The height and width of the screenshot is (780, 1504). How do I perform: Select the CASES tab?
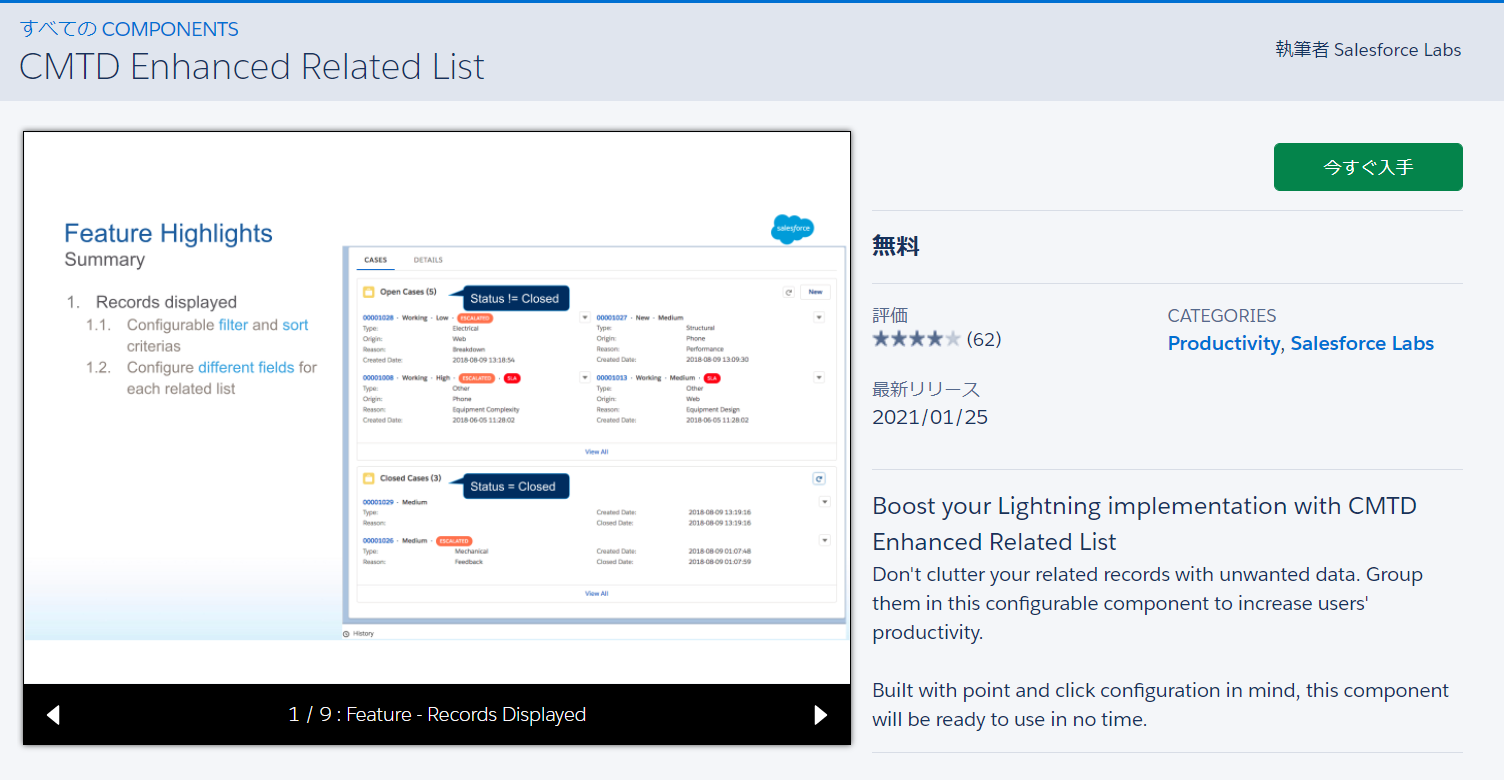[x=377, y=258]
